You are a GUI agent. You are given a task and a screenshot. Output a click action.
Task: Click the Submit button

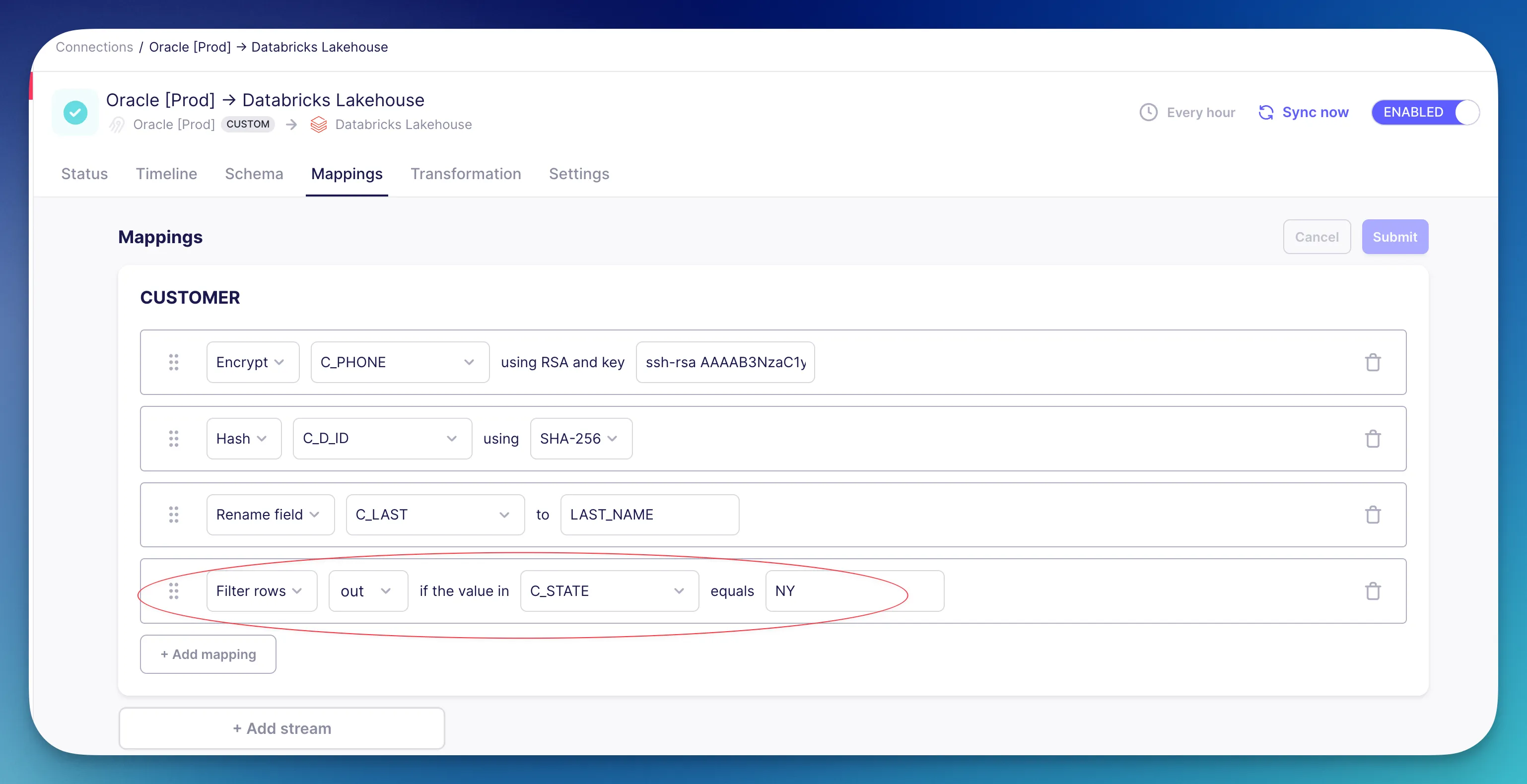pos(1394,237)
